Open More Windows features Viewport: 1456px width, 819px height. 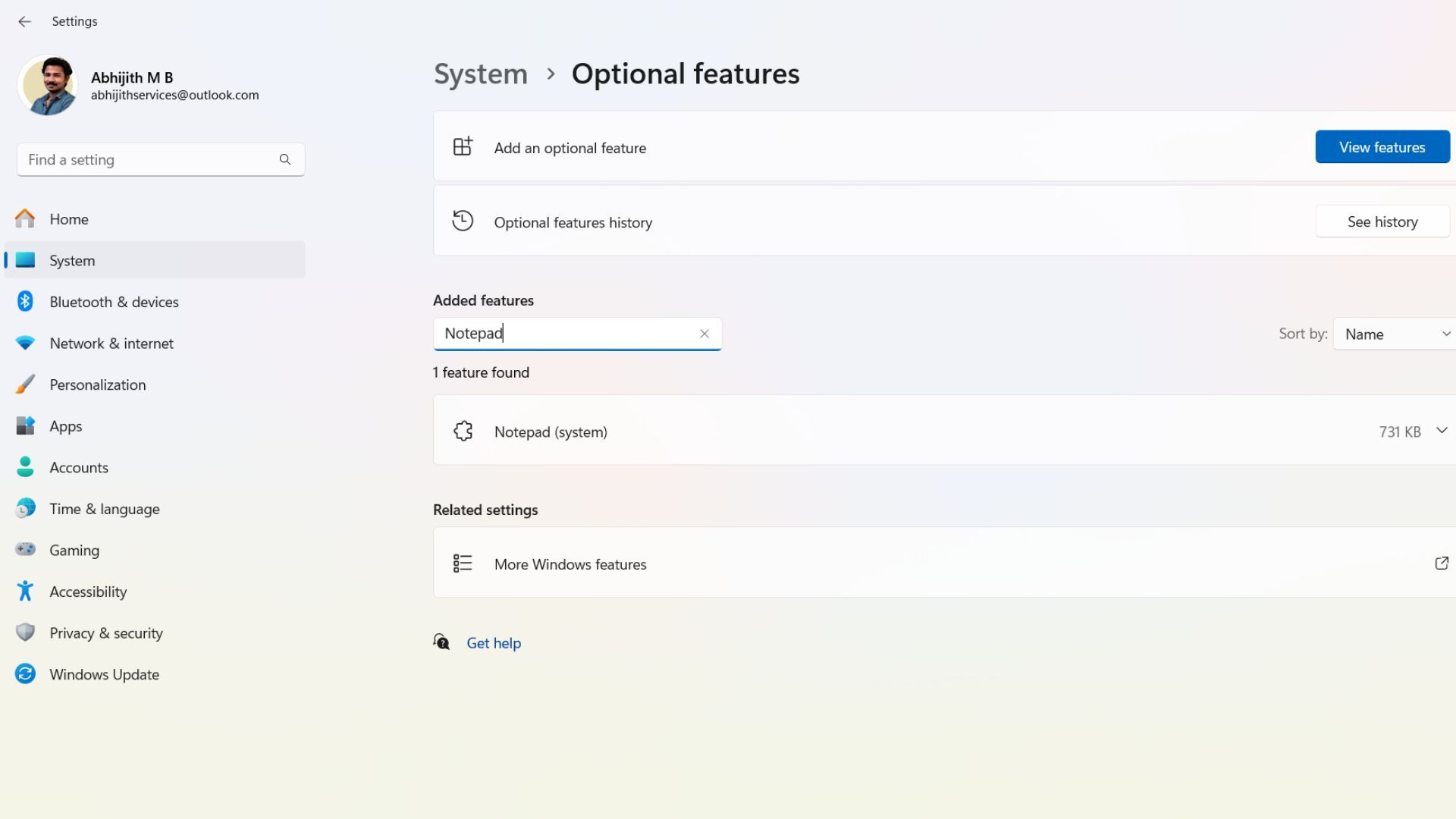(570, 563)
